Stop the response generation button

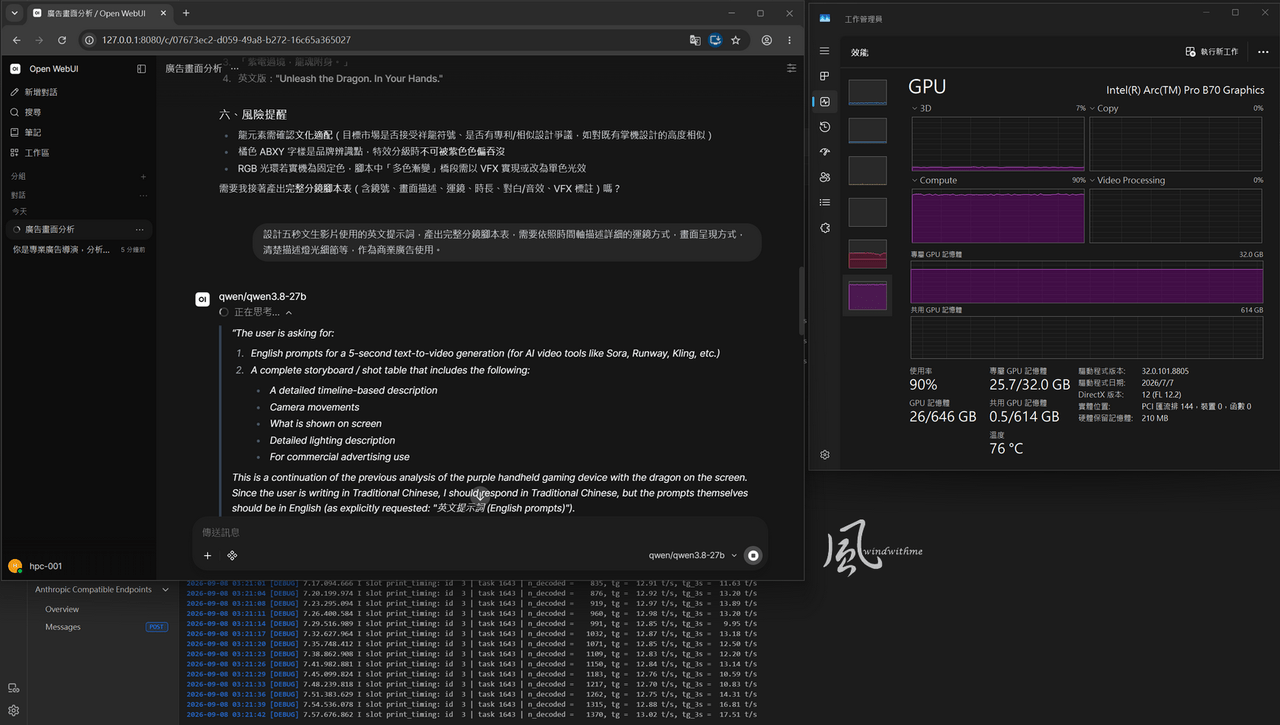tap(754, 555)
